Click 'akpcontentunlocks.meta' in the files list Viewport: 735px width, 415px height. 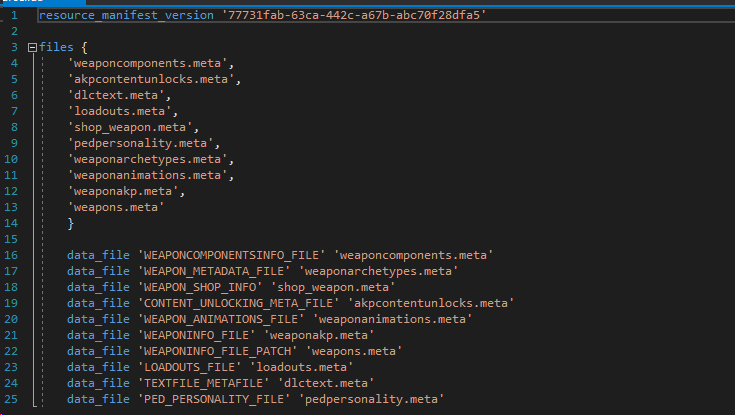150,79
